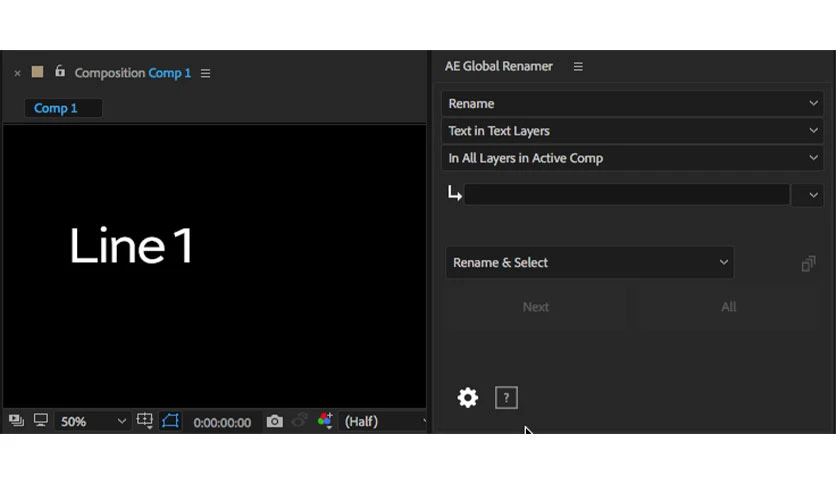This screenshot has height=484, width=836.
Task: Click the AE Global Renamer panel title
Action: (499, 66)
